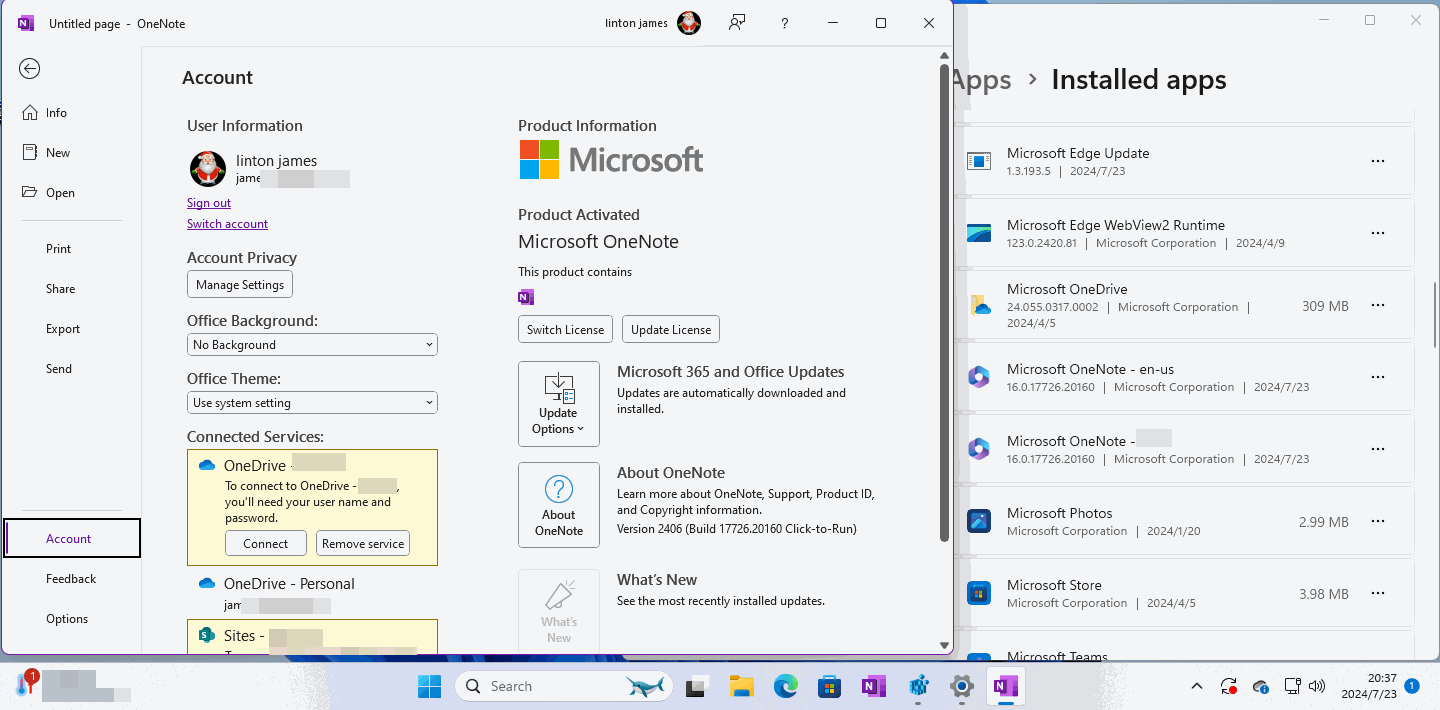Viewport: 1440px width, 710px height.
Task: Go to Apps breadcrumb in Settings window
Action: click(982, 80)
